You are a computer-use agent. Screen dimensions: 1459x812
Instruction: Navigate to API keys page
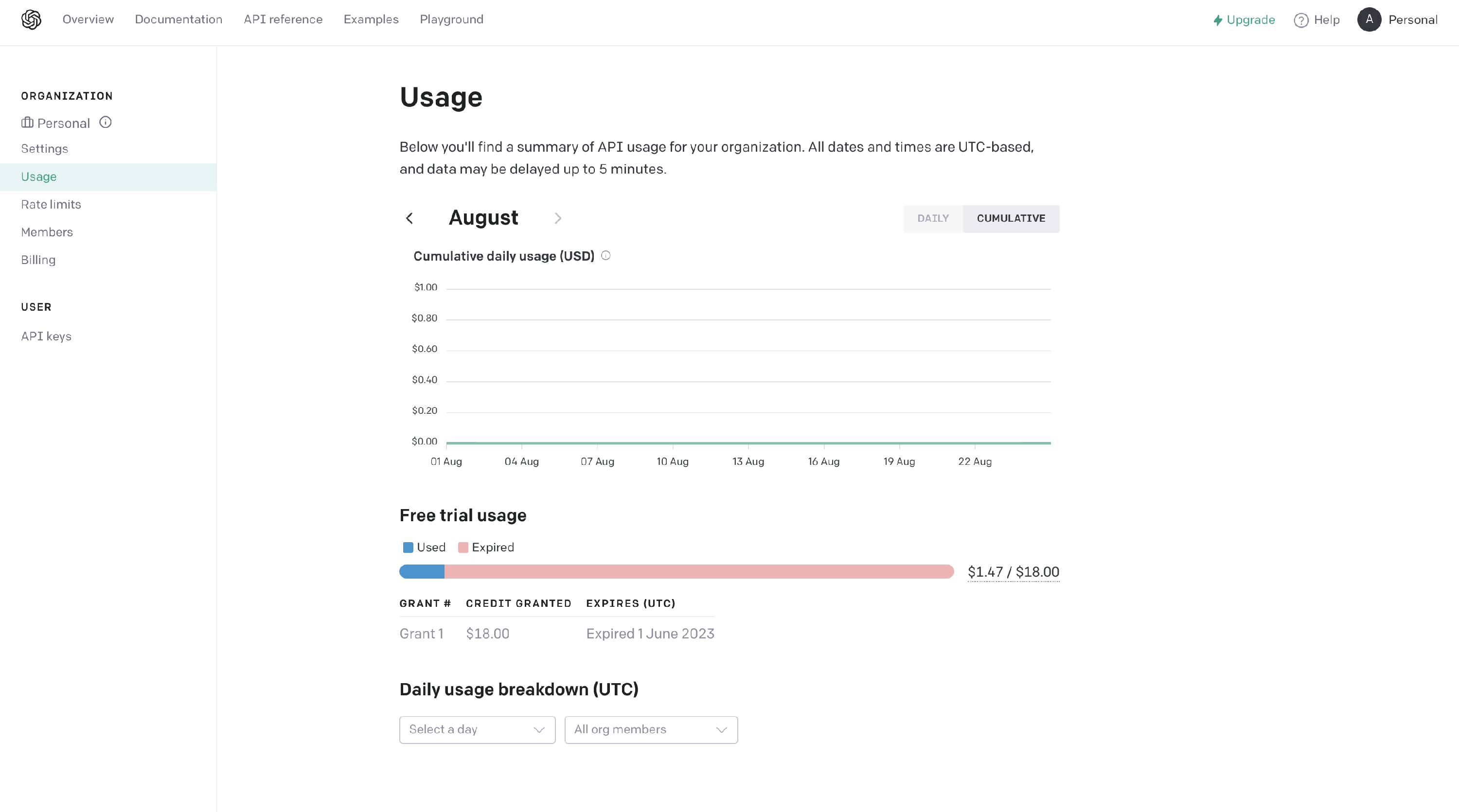tap(46, 336)
